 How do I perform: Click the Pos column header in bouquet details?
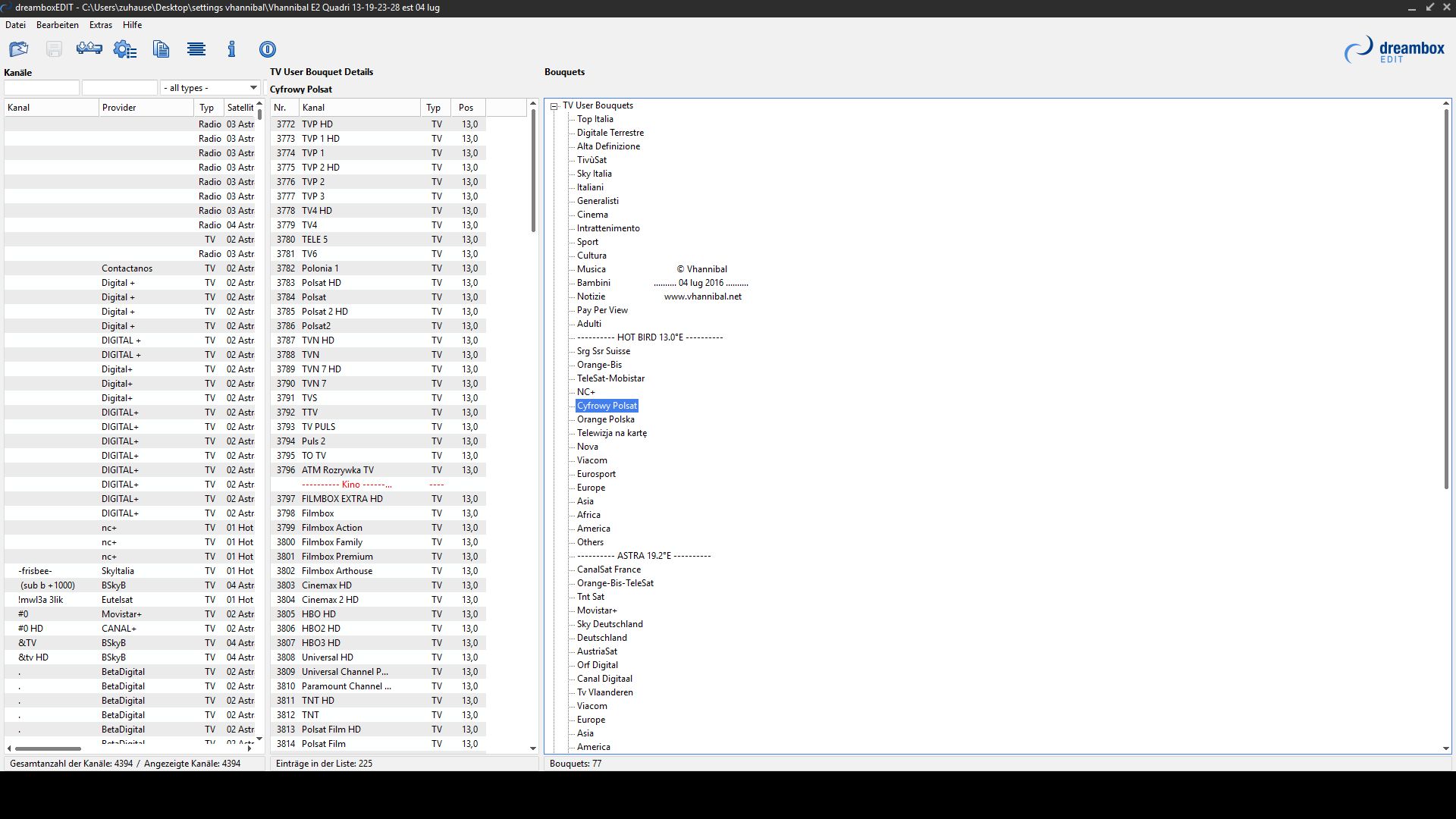click(x=468, y=108)
